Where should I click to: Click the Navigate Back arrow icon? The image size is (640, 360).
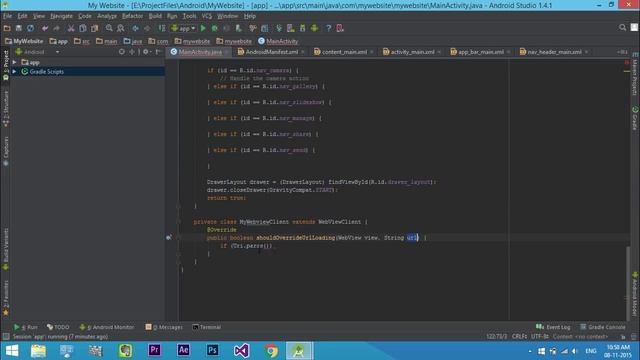[x=136, y=28]
